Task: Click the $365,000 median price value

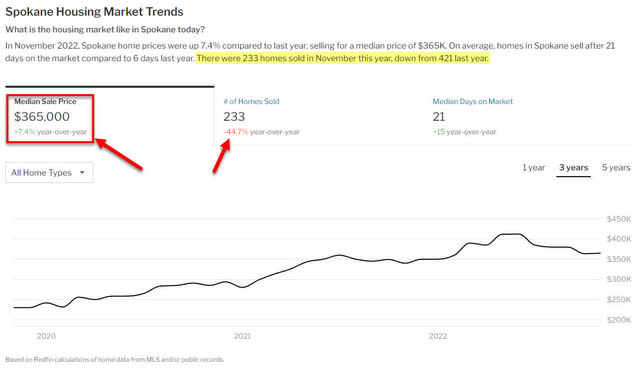Action: 42,117
